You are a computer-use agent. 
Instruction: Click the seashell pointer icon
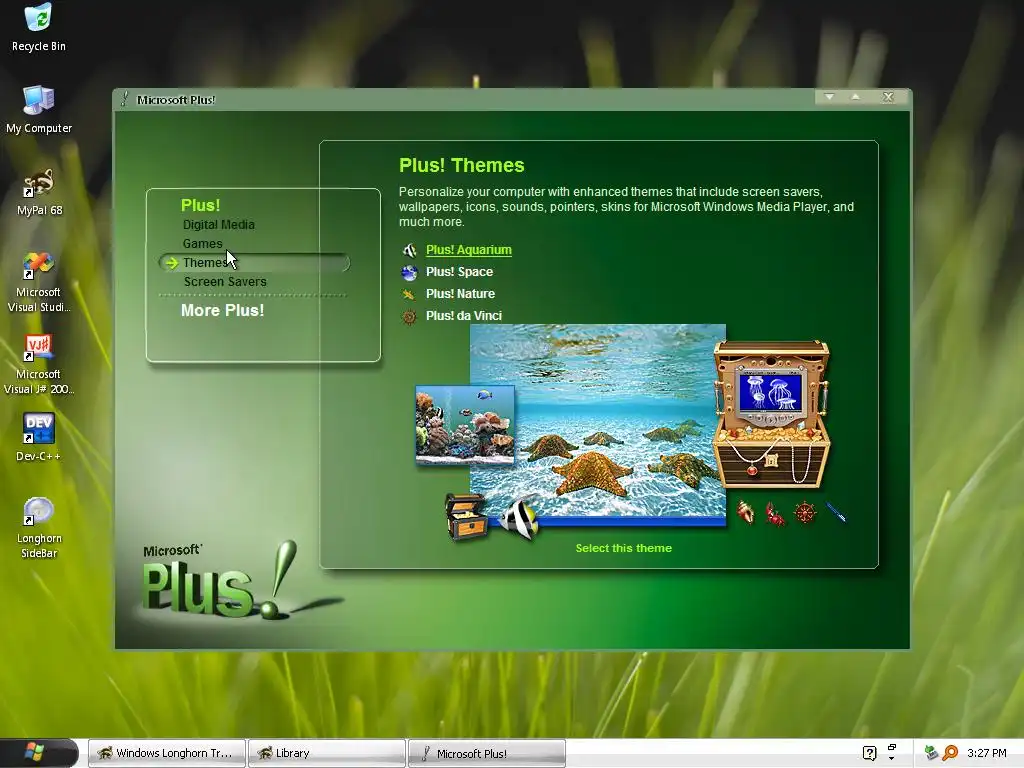(x=746, y=513)
